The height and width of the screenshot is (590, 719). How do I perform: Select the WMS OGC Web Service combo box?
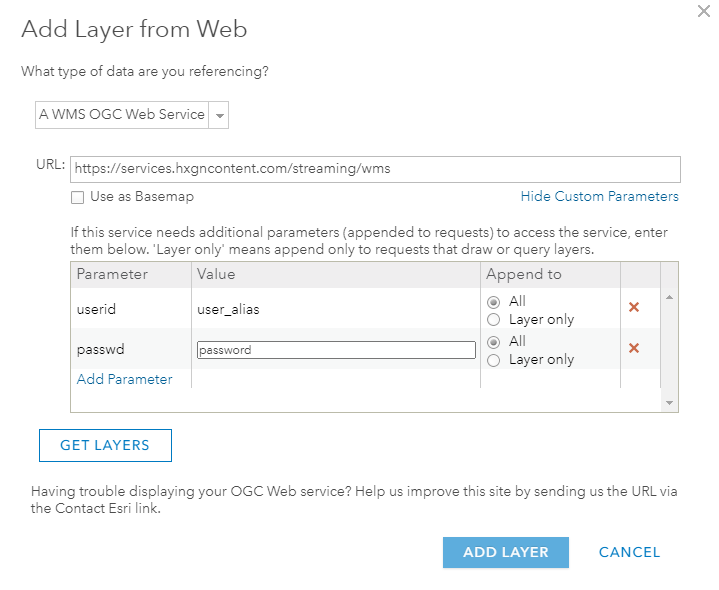point(122,115)
